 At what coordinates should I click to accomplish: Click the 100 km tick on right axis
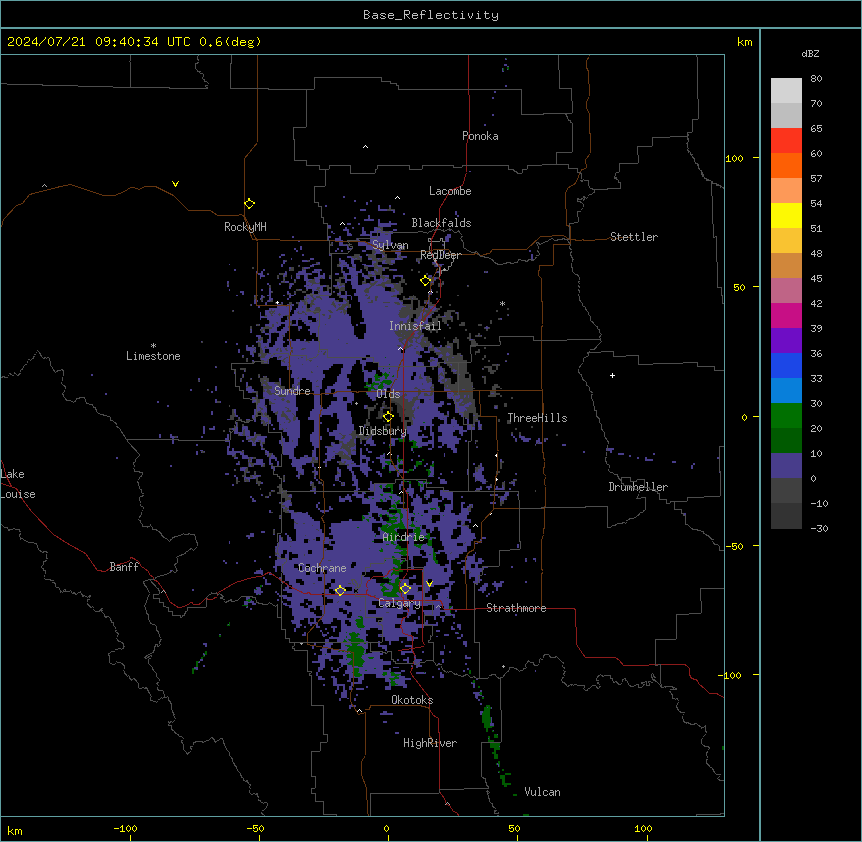[734, 158]
